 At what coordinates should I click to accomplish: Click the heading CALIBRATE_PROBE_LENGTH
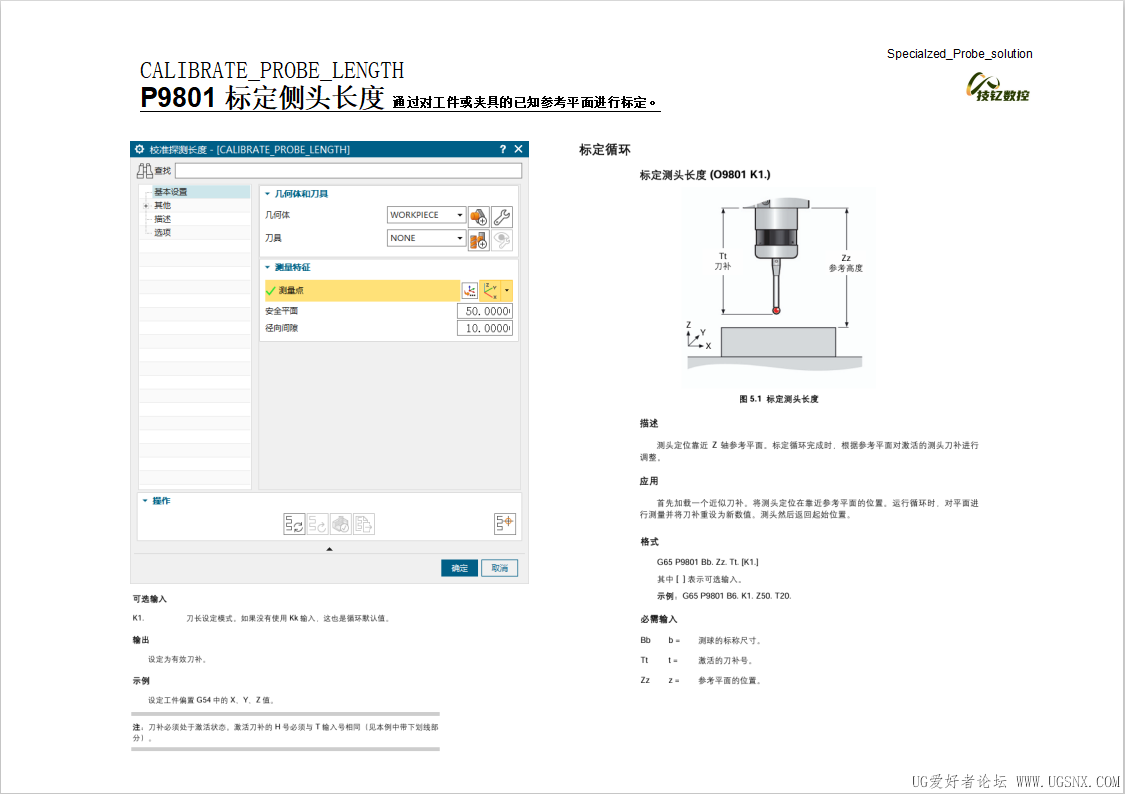point(272,70)
